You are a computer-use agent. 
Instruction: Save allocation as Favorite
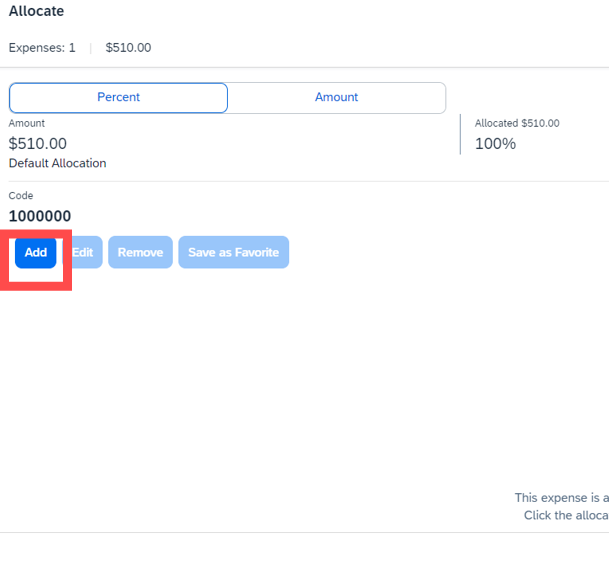233,253
